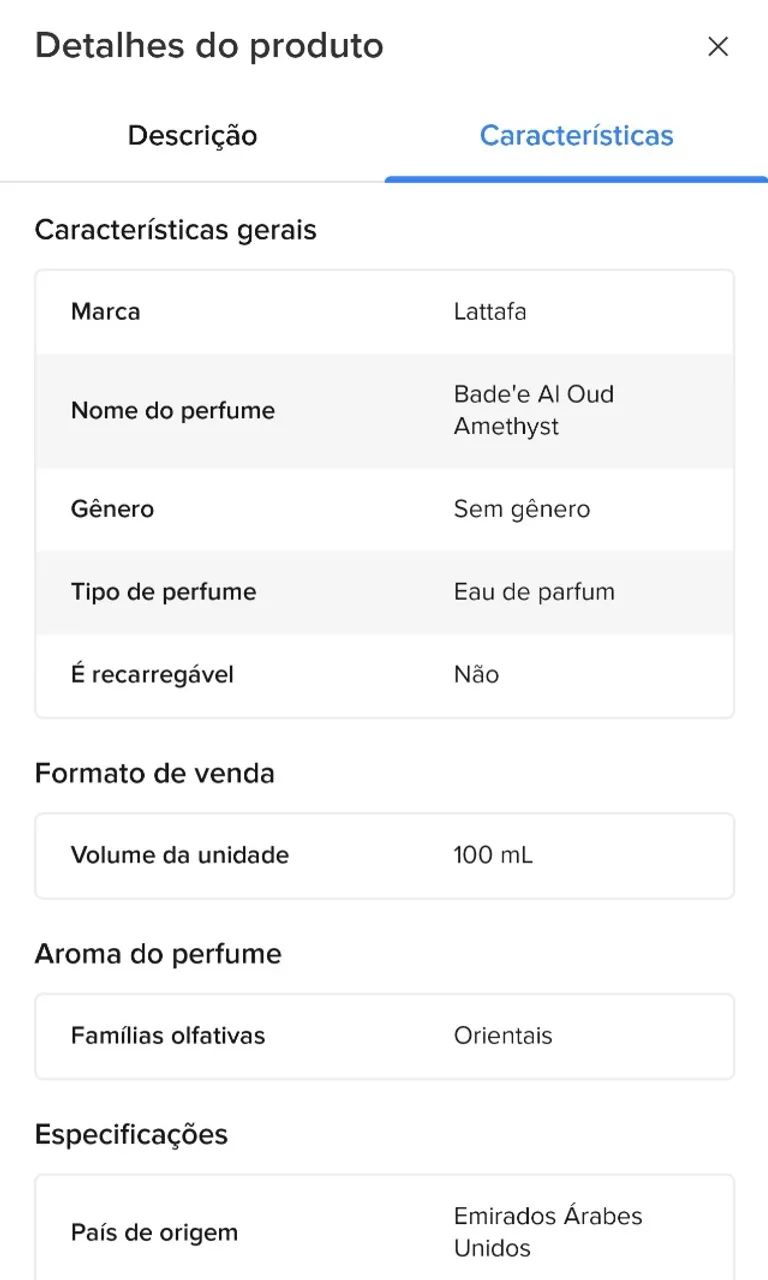Click the Nome do perfume label
This screenshot has height=1280, width=768.
point(172,410)
